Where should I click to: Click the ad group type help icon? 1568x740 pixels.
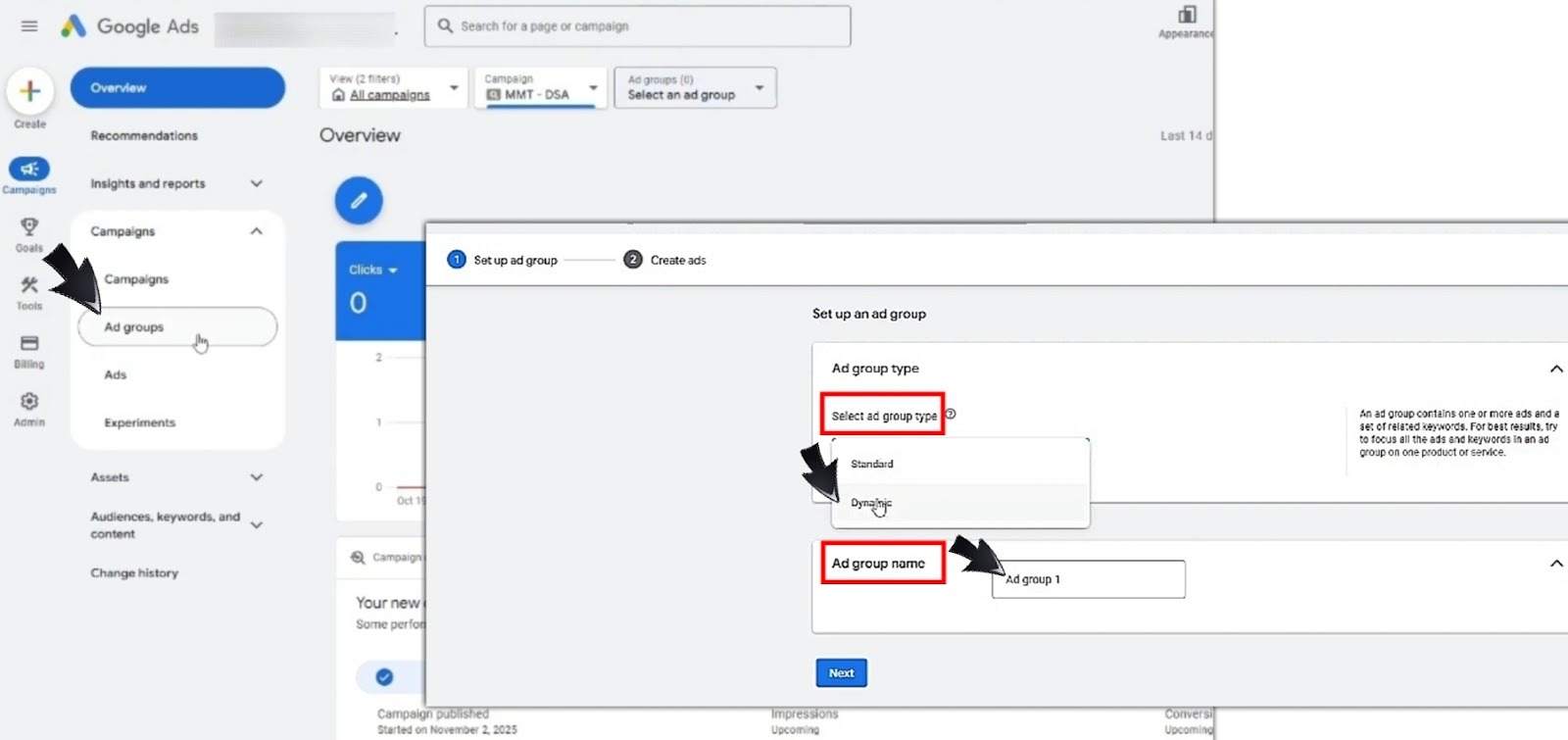coord(951,414)
